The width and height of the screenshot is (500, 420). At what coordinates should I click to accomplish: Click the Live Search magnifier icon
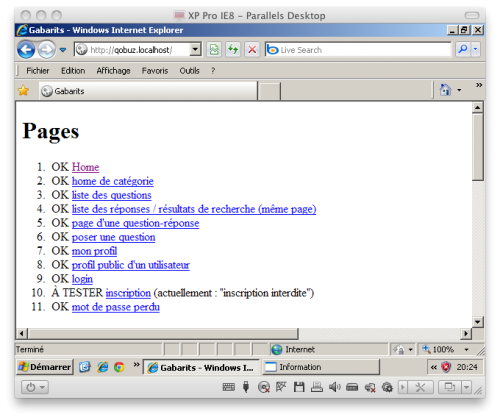463,49
